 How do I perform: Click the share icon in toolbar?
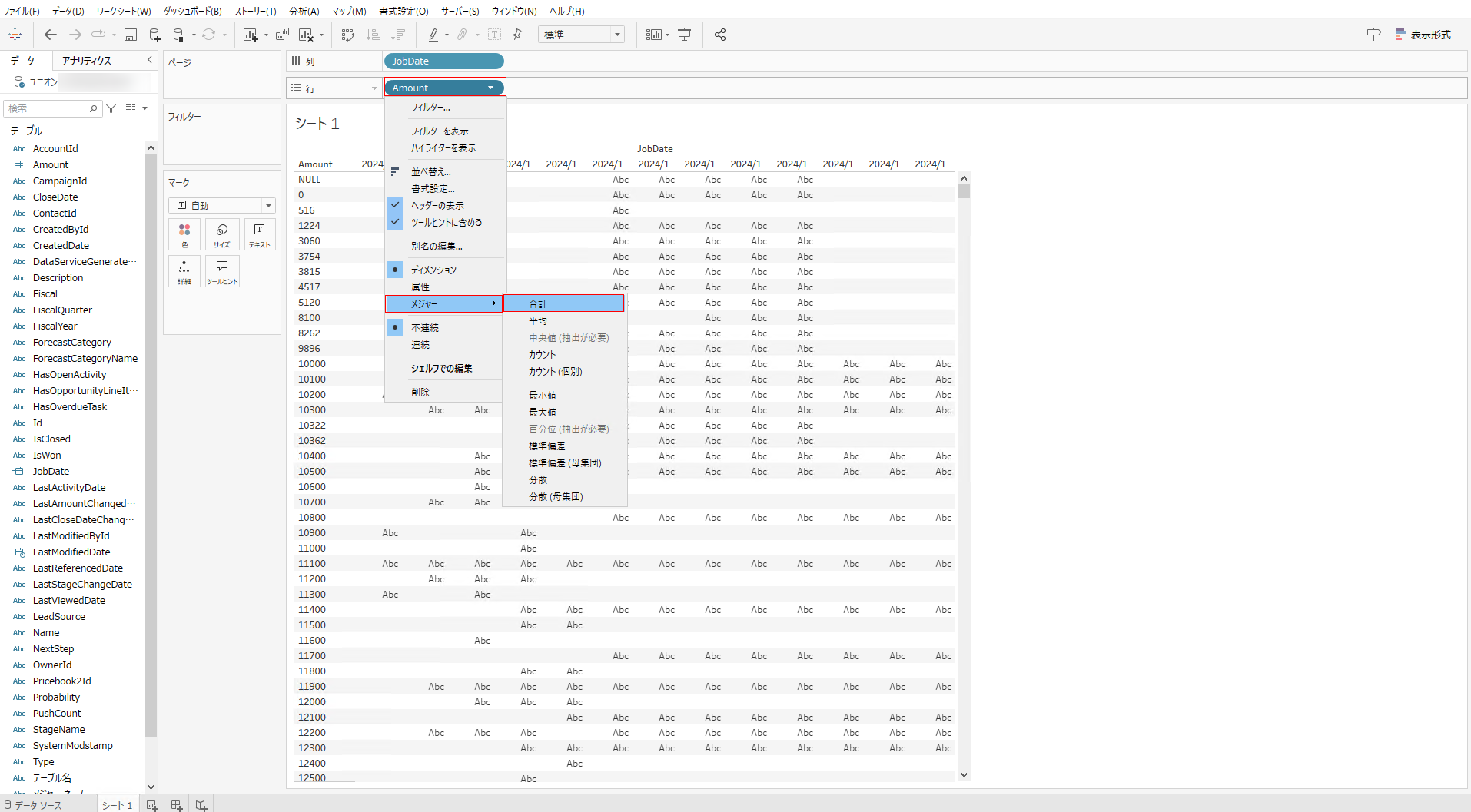coord(720,35)
